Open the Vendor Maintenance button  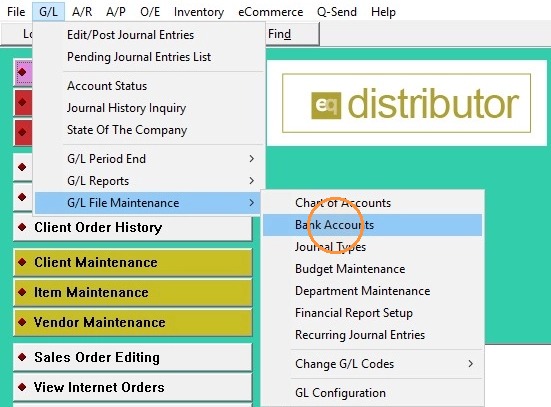[x=133, y=322]
